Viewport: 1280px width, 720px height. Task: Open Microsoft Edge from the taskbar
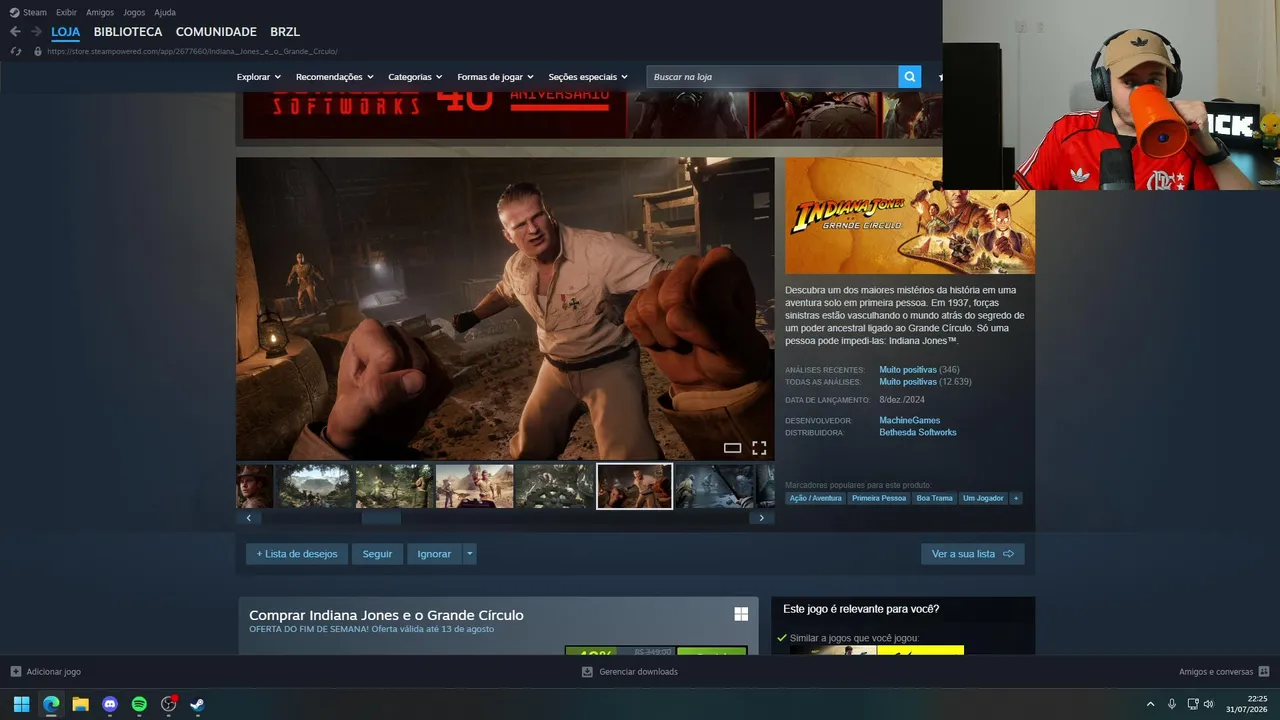click(x=51, y=704)
